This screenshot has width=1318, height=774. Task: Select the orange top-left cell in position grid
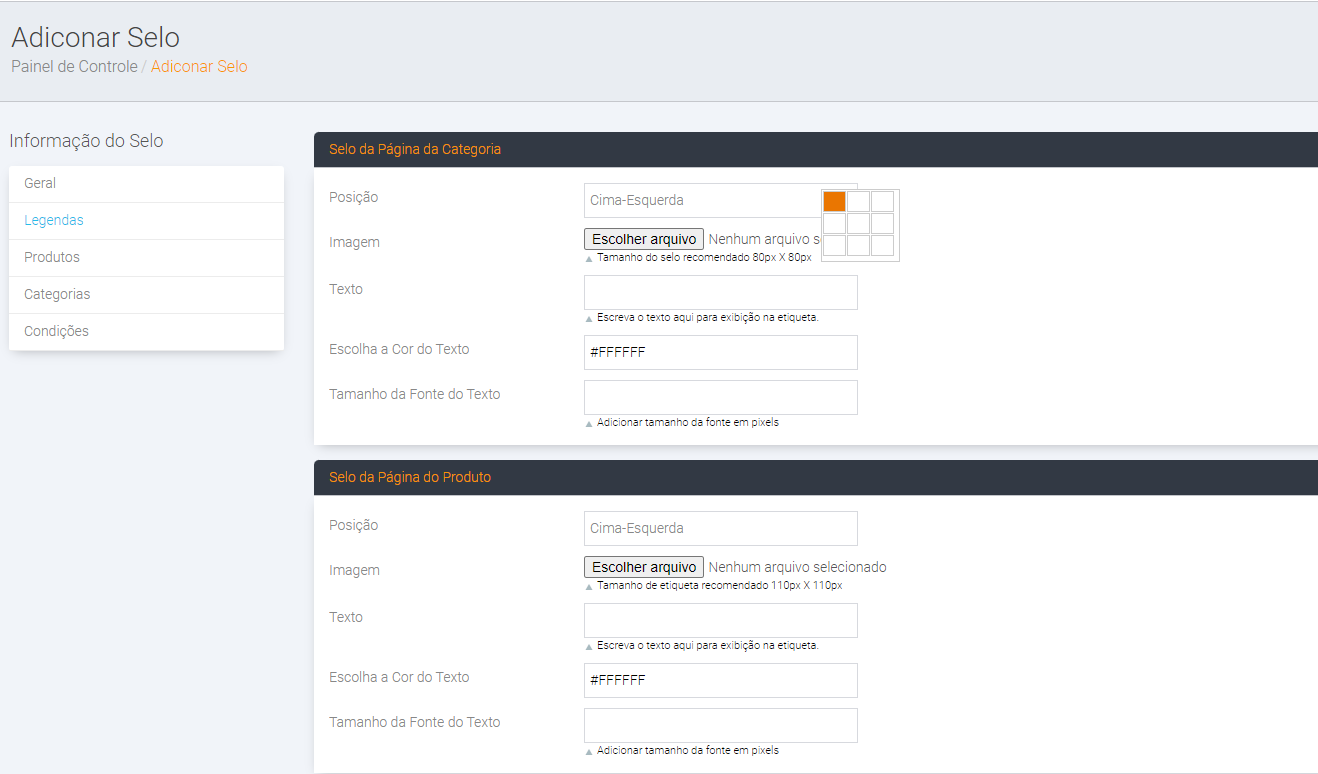835,202
